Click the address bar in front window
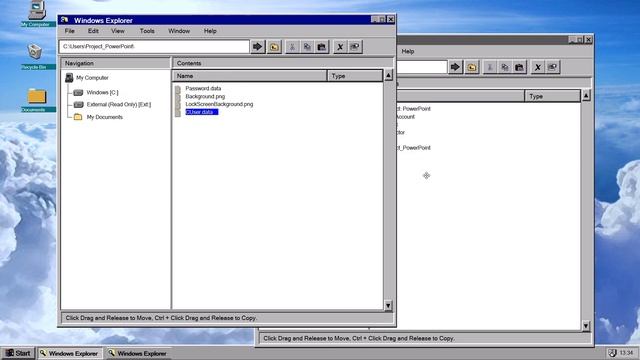The width and height of the screenshot is (640, 360). point(154,47)
